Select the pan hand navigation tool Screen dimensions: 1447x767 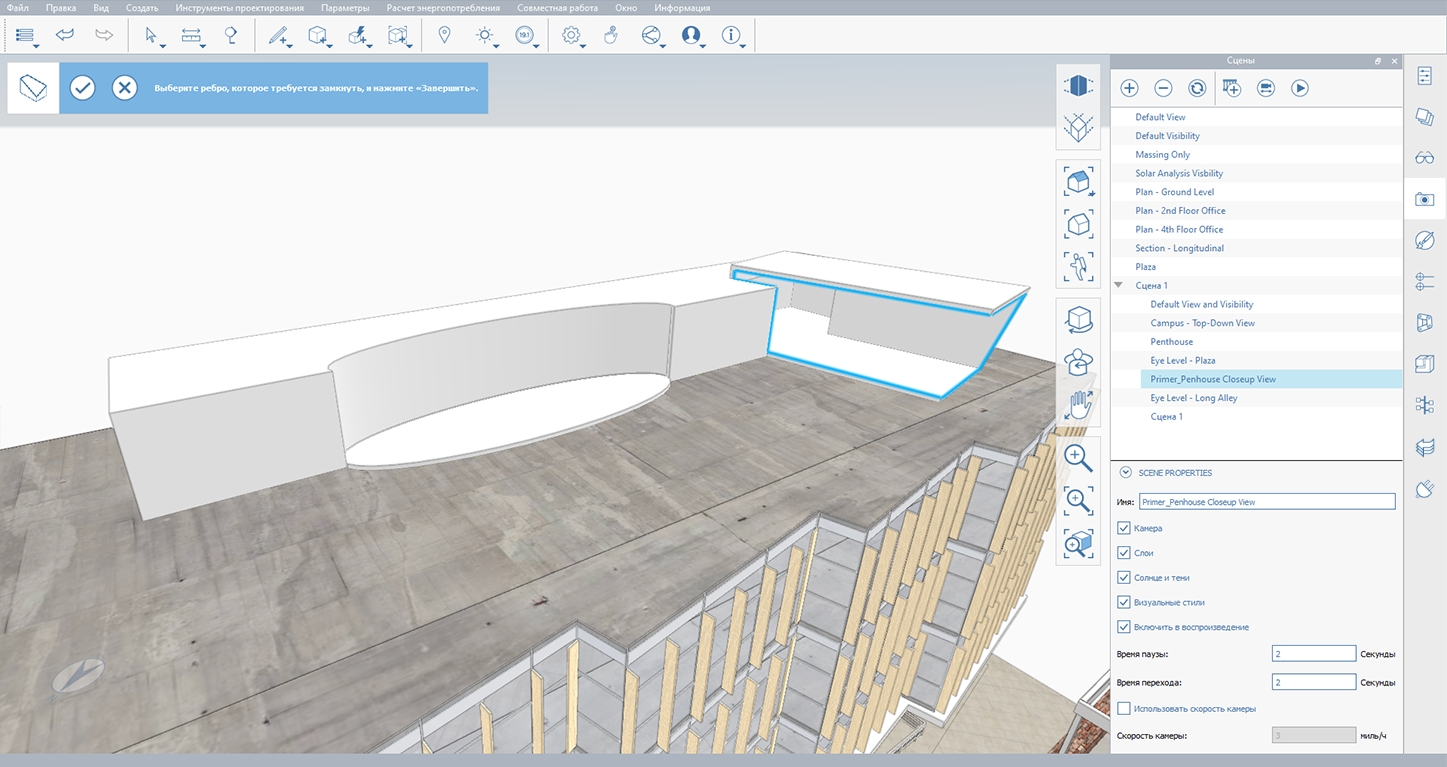1077,405
